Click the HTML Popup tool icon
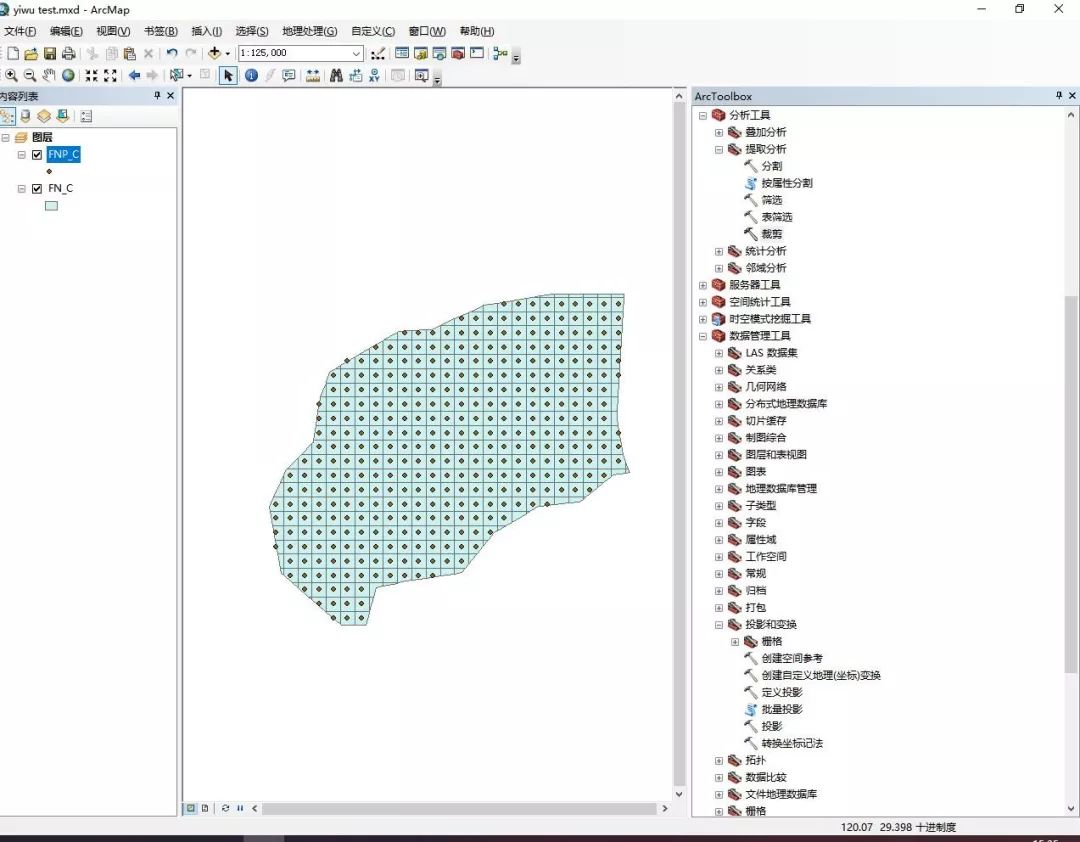Viewport: 1080px width, 842px height. point(289,75)
